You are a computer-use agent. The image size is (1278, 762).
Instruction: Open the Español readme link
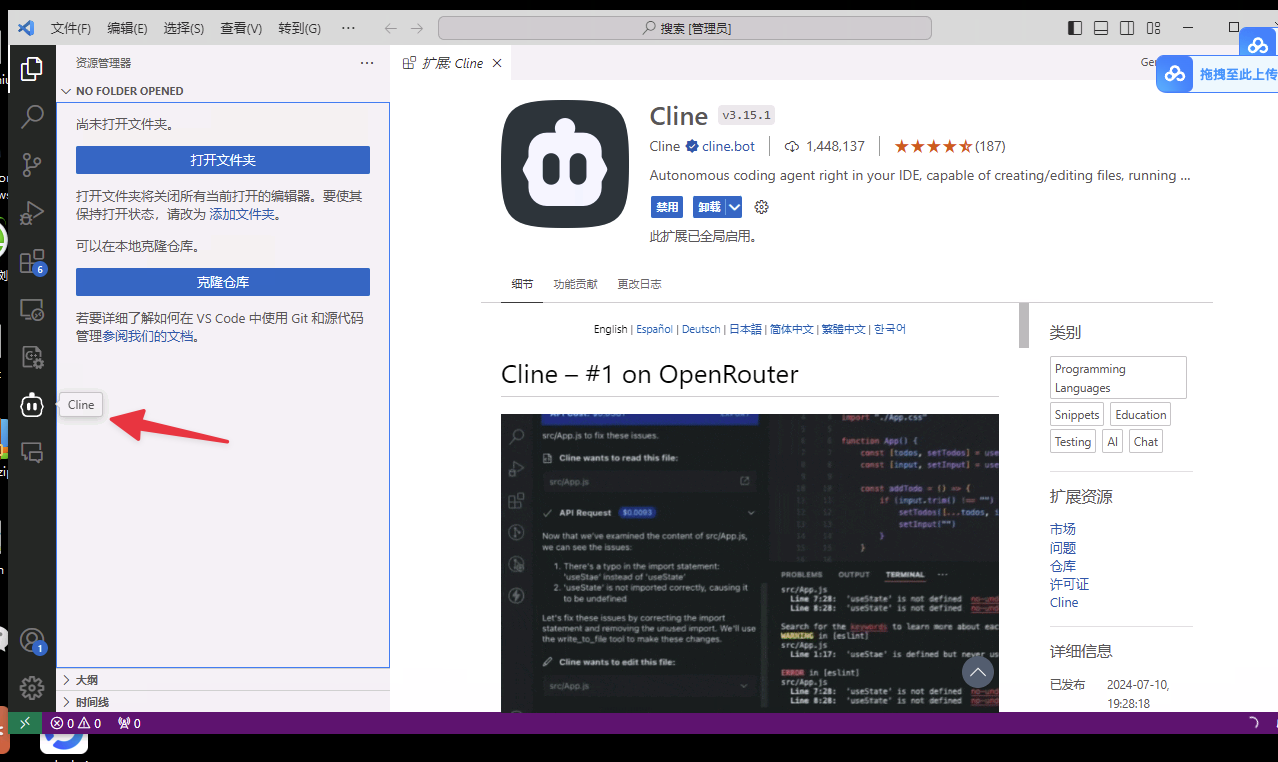[655, 329]
